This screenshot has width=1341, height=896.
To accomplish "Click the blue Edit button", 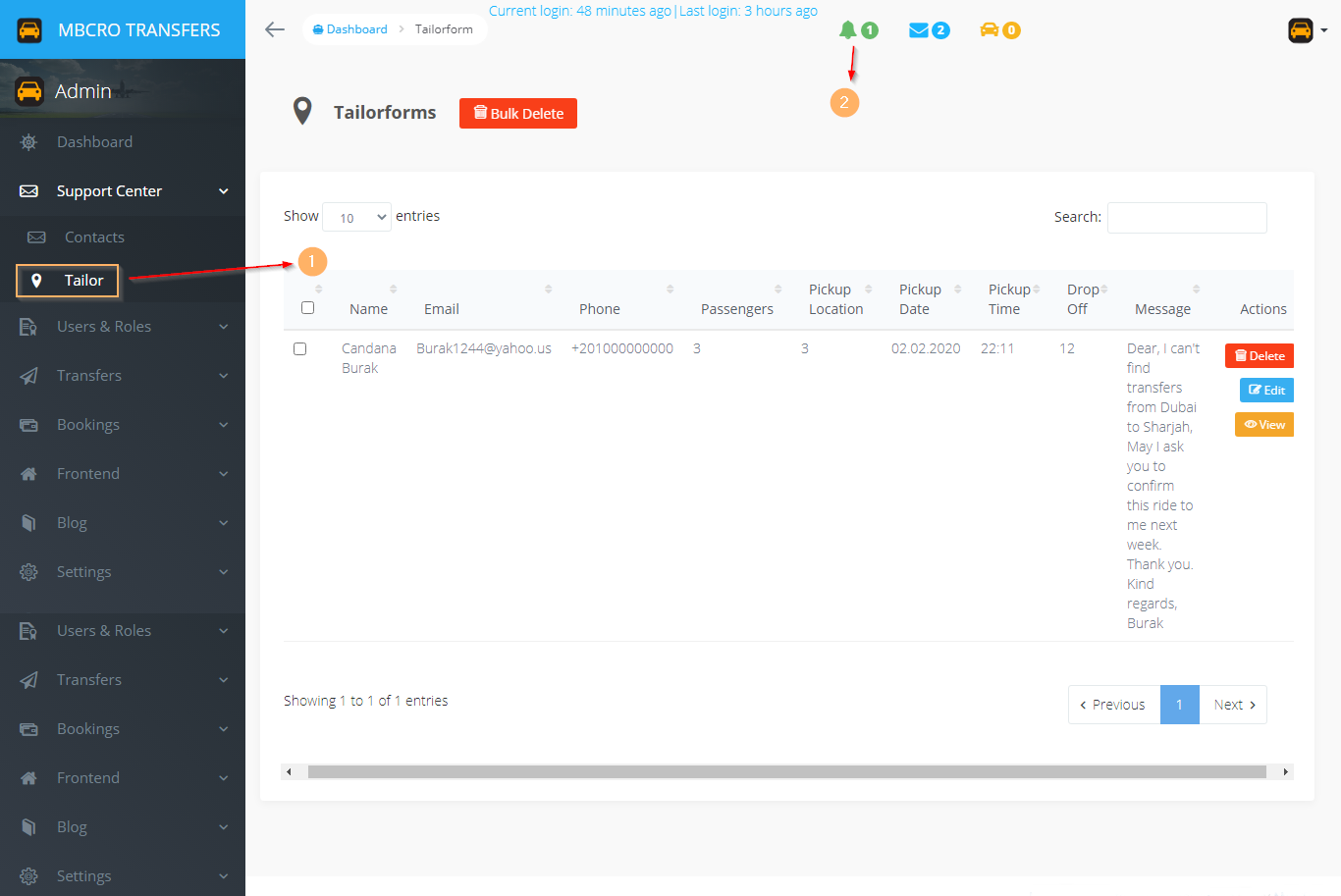I will click(1266, 391).
